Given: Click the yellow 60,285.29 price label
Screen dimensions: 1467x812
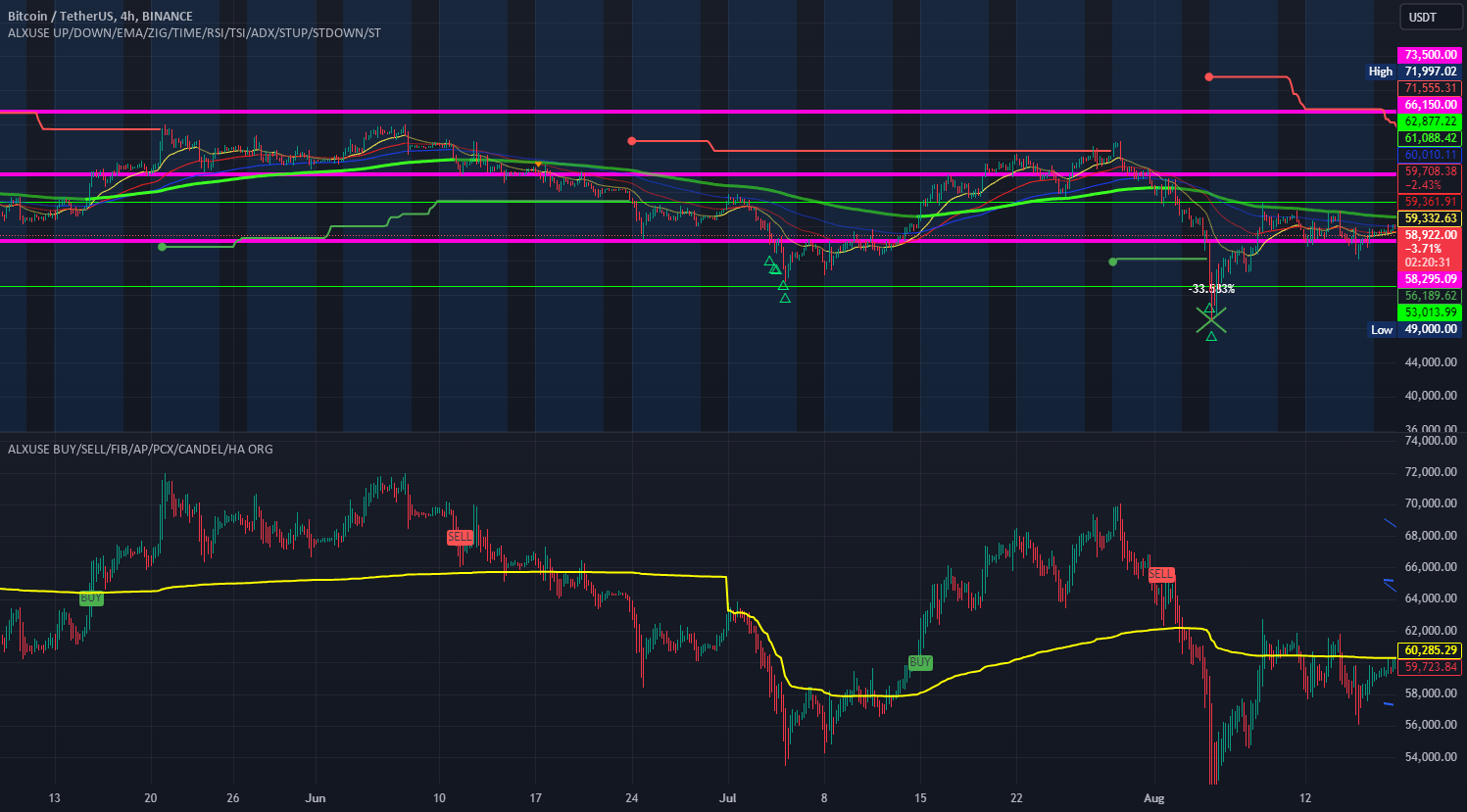Looking at the screenshot, I should click(x=1430, y=650).
